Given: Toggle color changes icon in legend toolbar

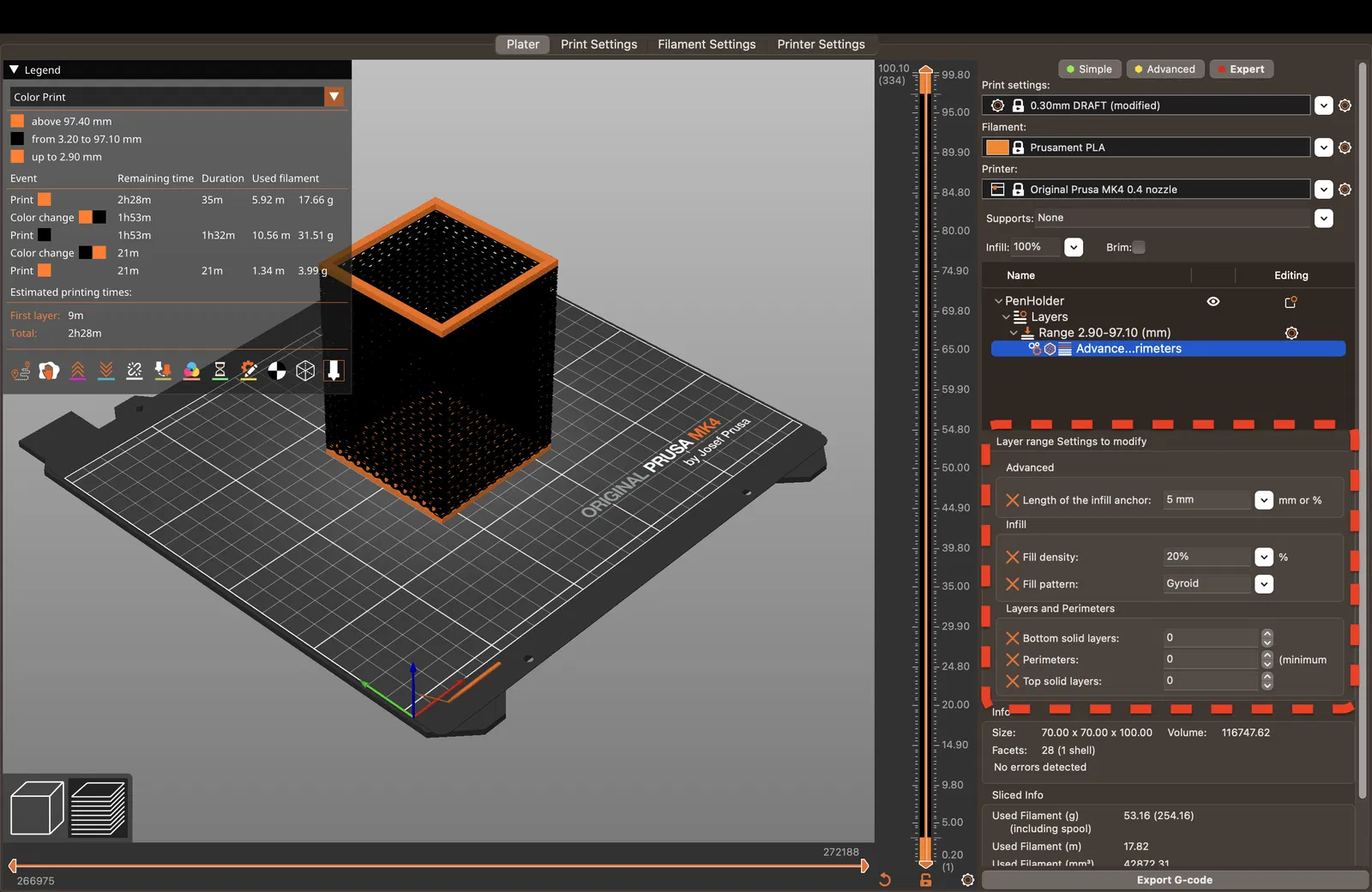Looking at the screenshot, I should point(191,371).
